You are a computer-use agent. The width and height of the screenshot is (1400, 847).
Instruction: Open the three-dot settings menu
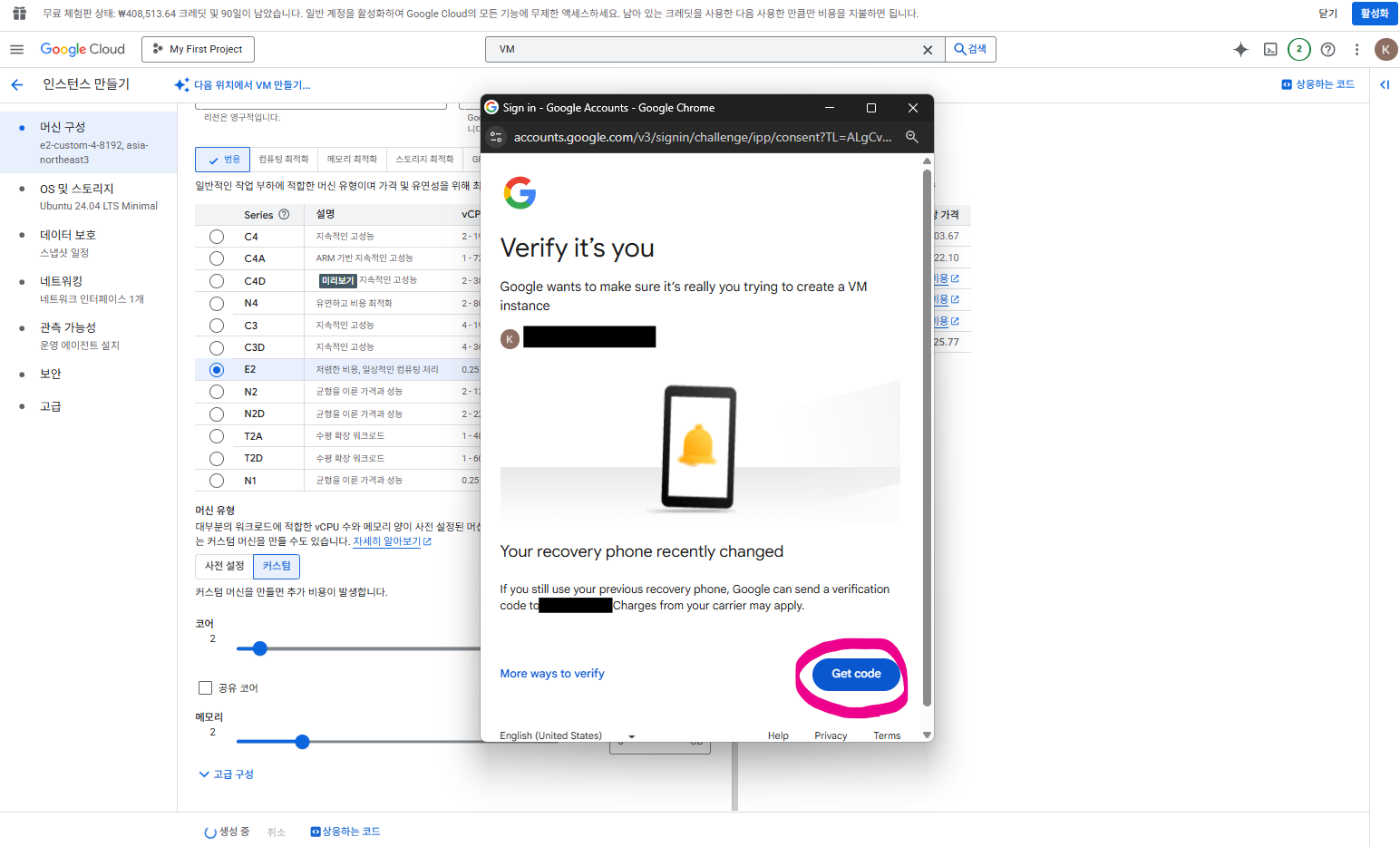point(1356,49)
